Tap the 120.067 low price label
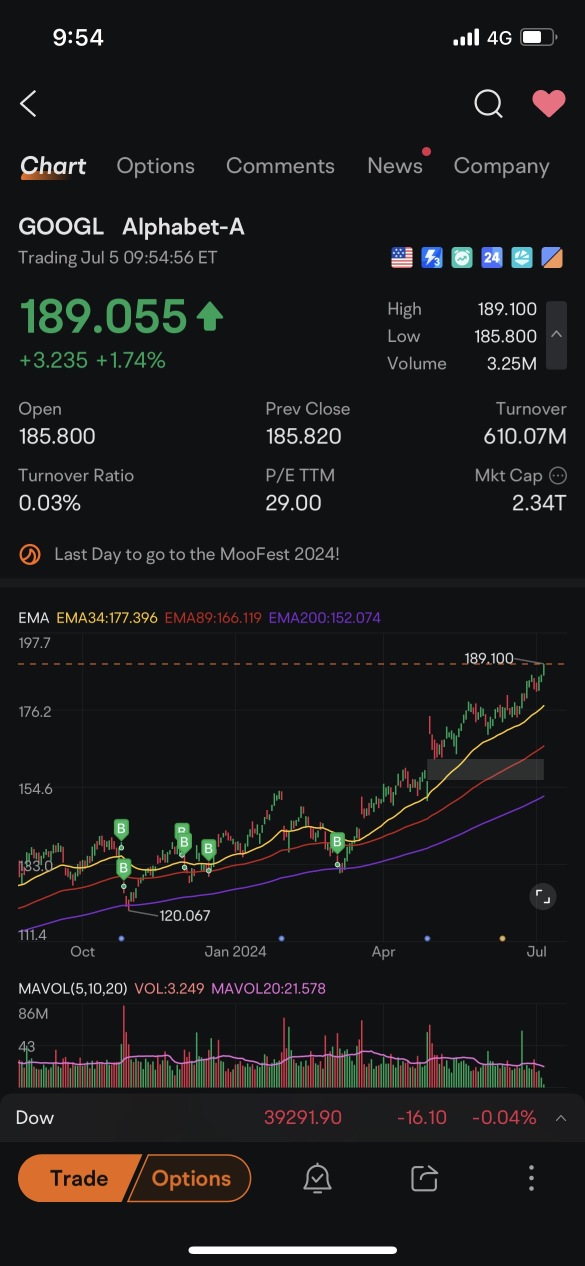 (185, 914)
